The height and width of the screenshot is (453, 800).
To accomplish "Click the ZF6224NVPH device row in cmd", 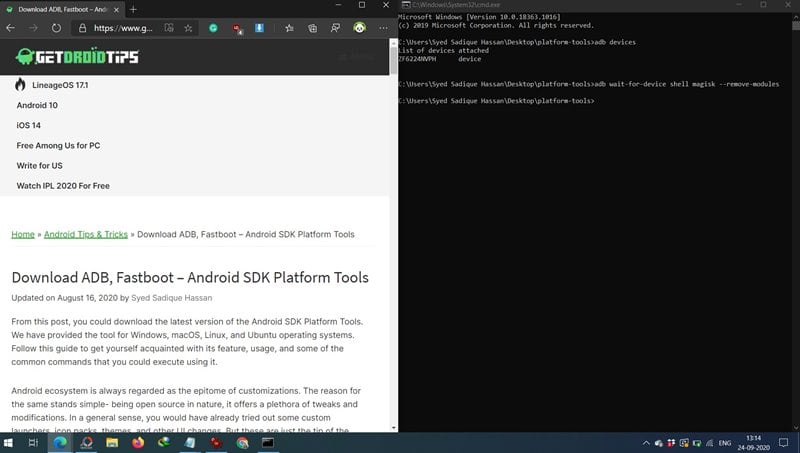I will tap(440, 59).
